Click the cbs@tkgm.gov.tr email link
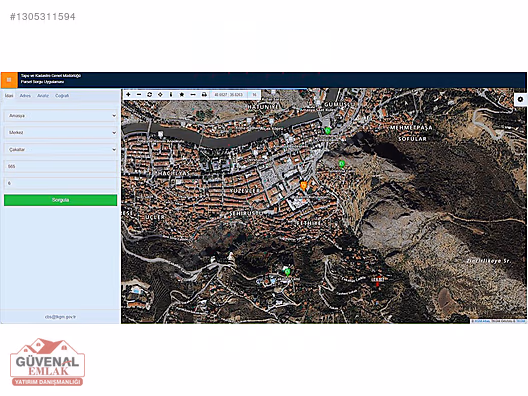Viewport: 528px width, 396px height. 61,317
